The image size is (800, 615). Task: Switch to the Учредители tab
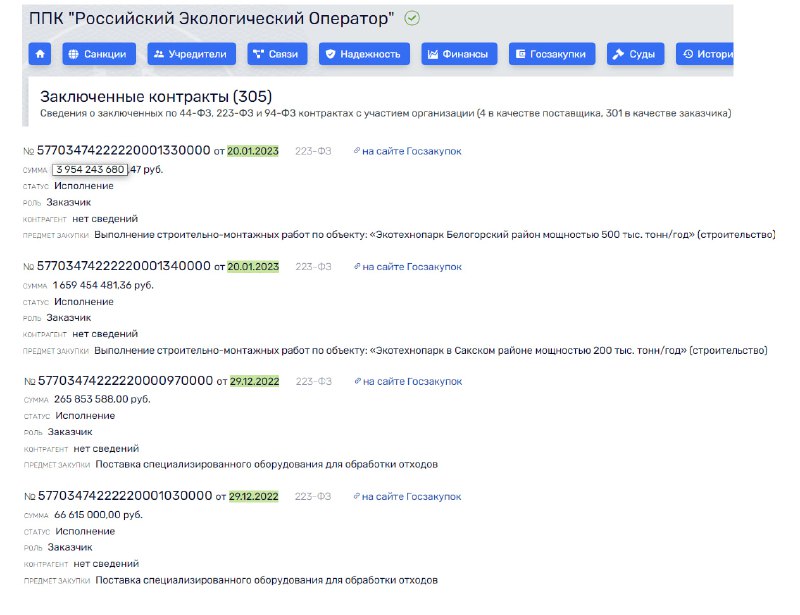point(191,54)
